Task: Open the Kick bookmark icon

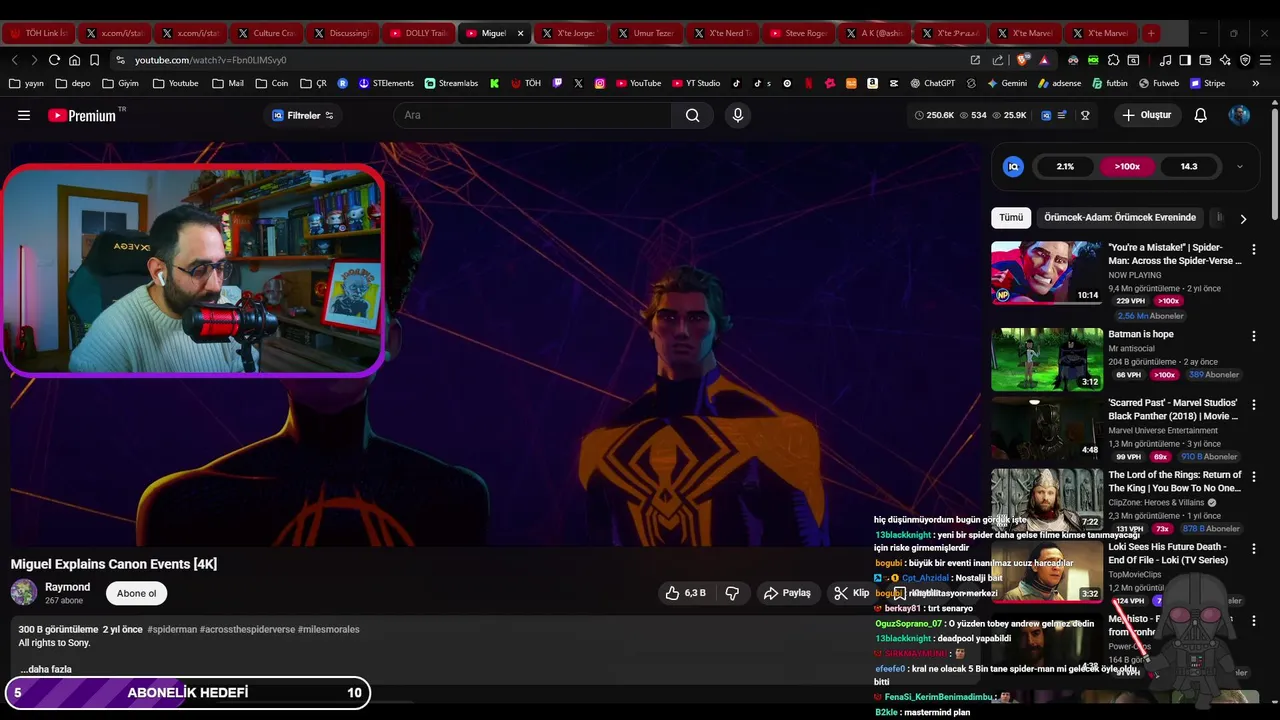Action: pos(494,83)
